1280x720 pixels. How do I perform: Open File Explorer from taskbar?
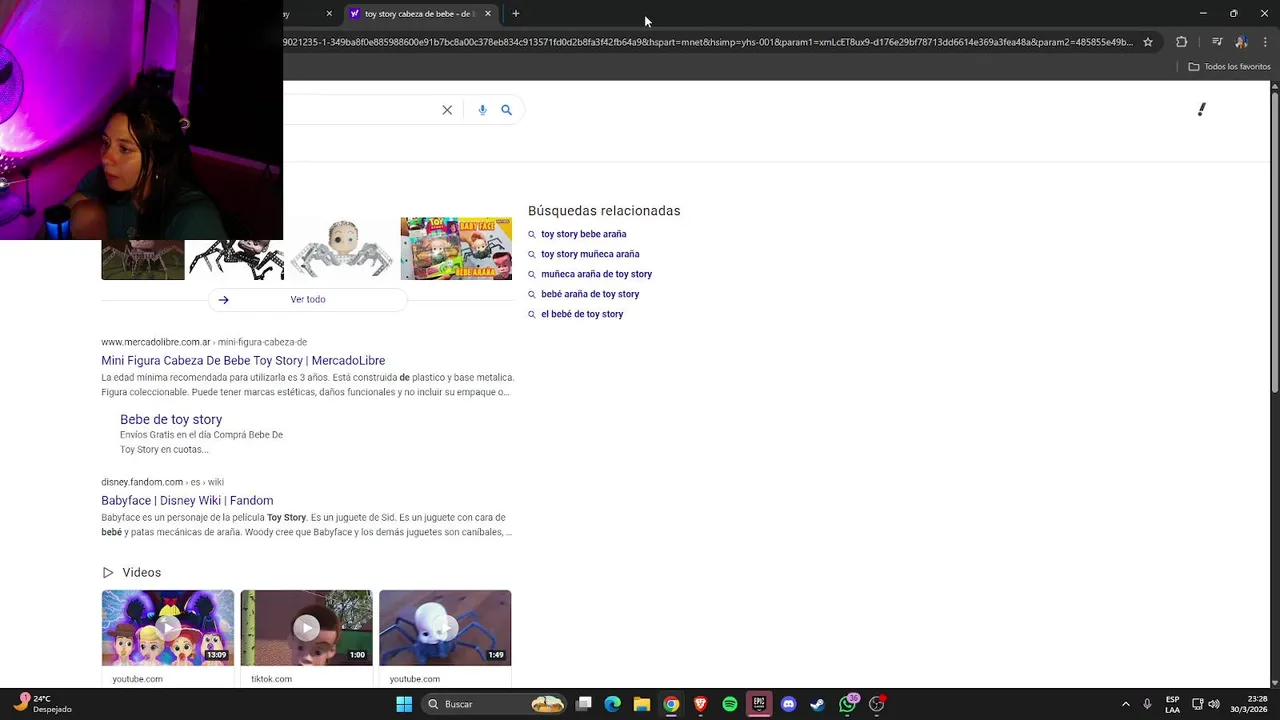(642, 704)
